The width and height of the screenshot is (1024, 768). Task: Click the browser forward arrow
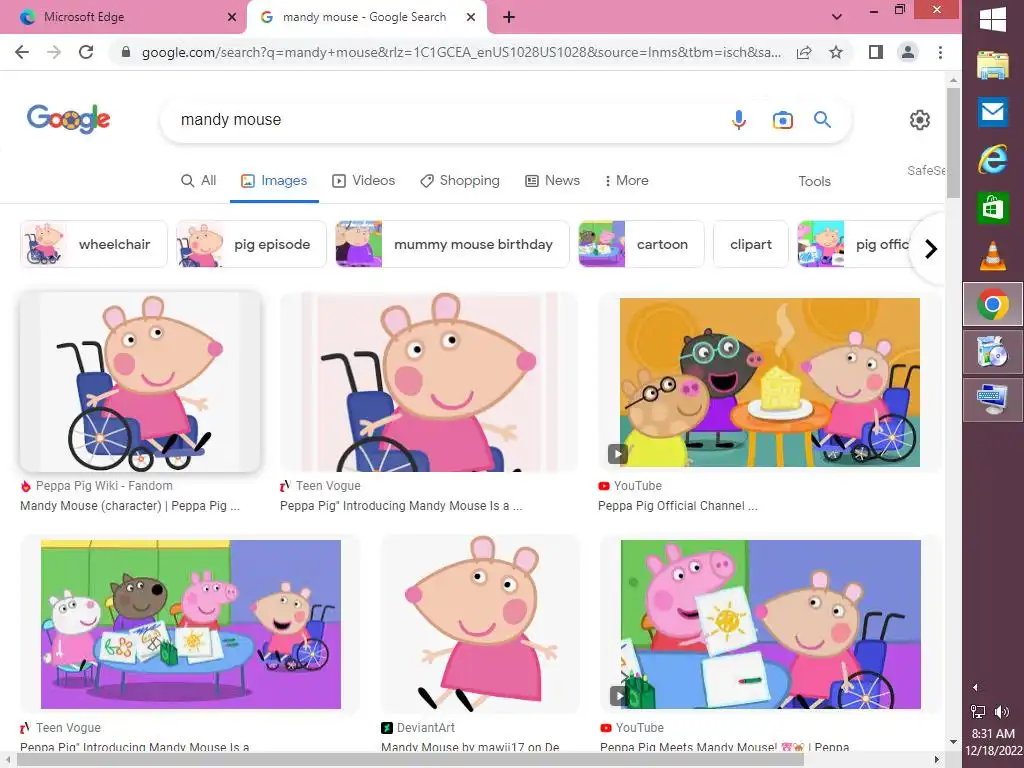coord(54,52)
